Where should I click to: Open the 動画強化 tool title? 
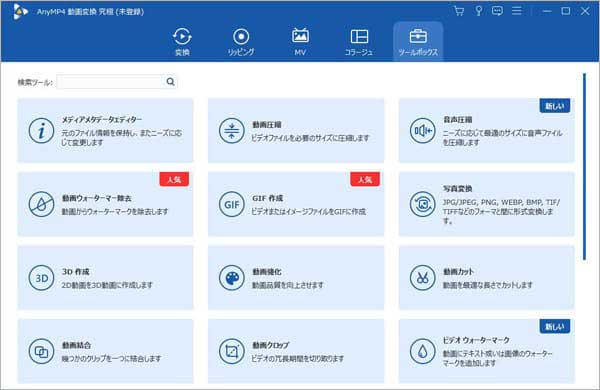[267, 271]
